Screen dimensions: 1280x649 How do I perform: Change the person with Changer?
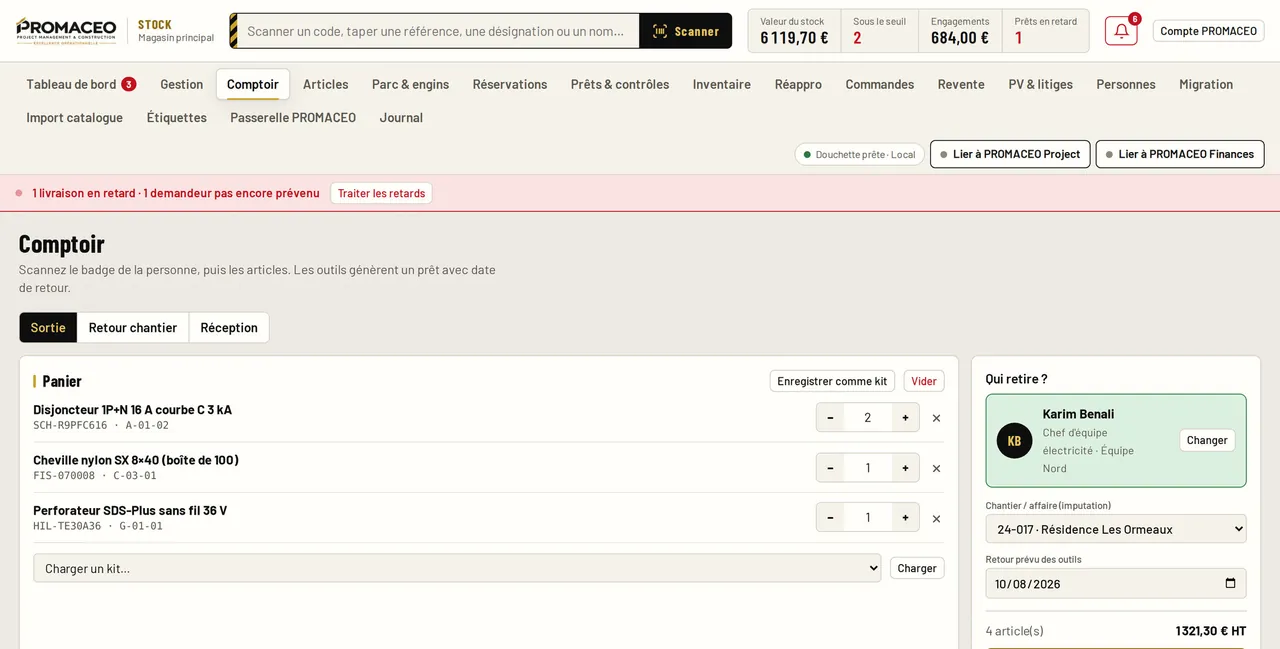click(x=1207, y=440)
